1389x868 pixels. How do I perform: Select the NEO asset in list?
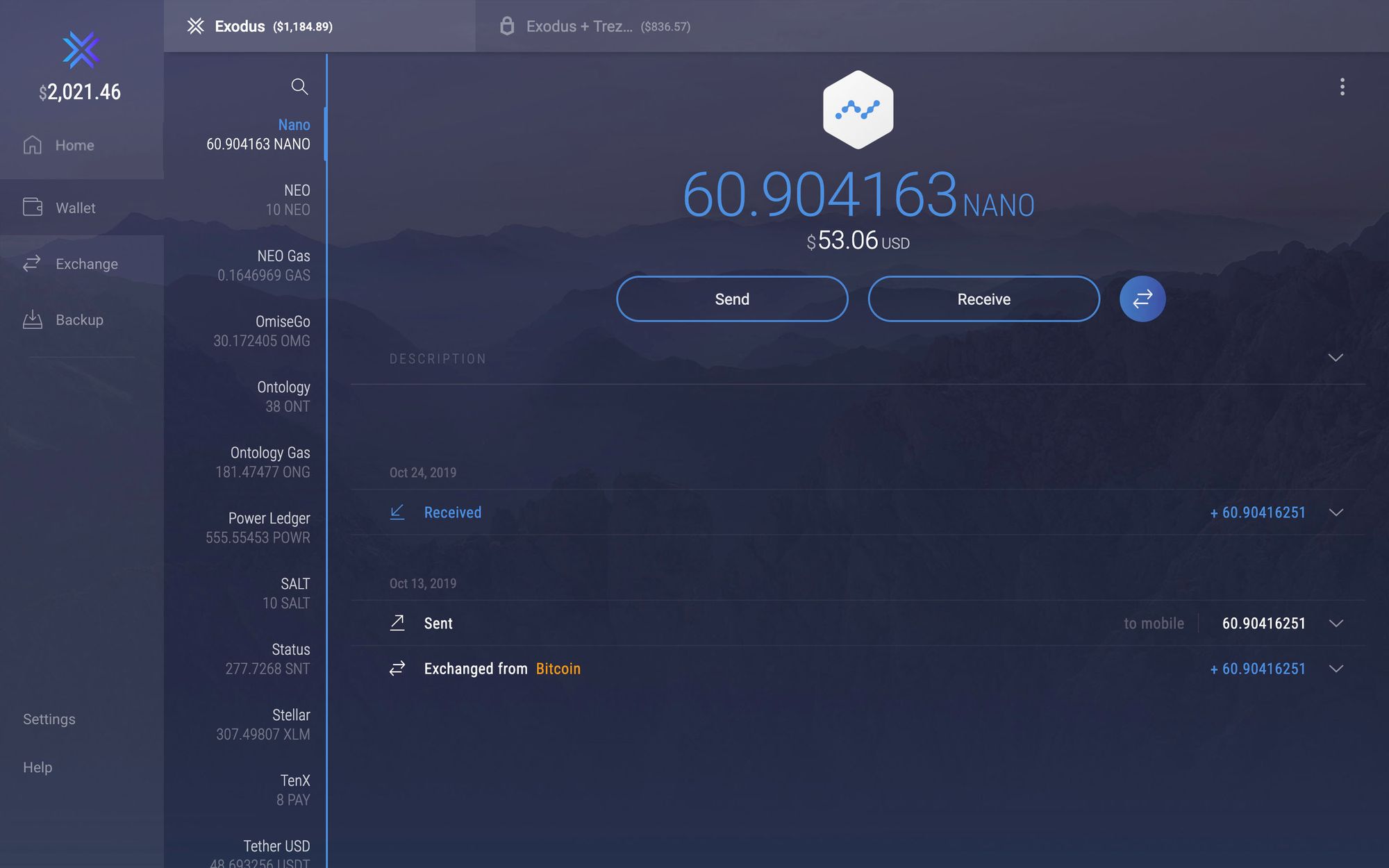click(x=245, y=200)
